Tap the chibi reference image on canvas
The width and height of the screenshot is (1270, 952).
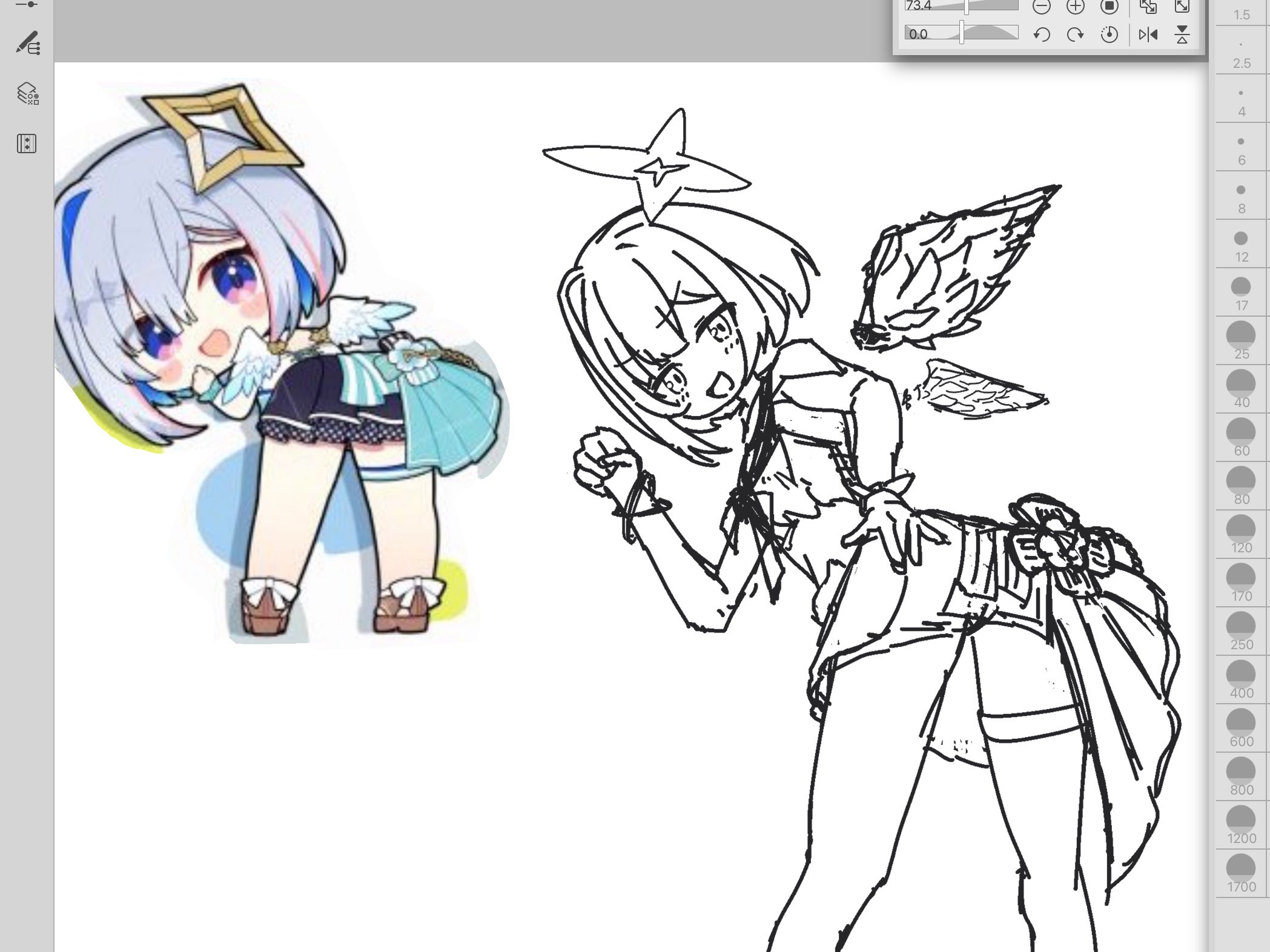(282, 363)
